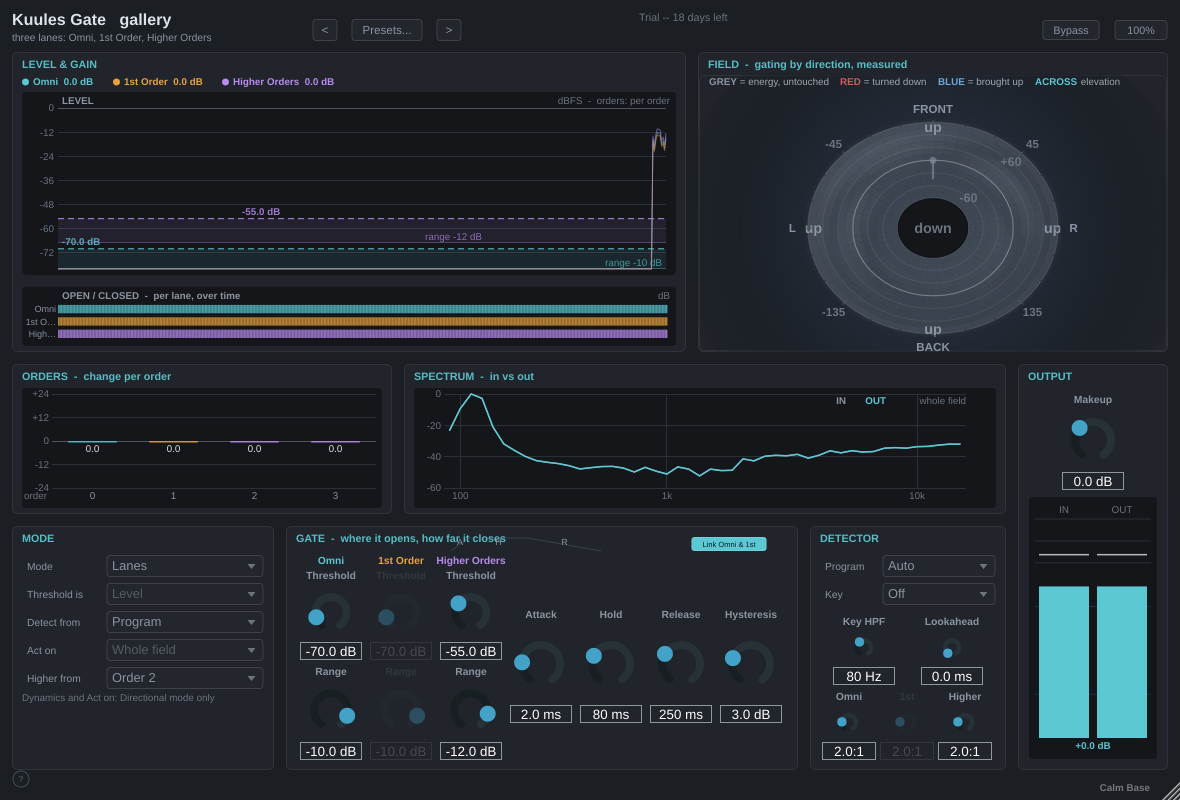Viewport: 1180px width, 800px height.
Task: Toggle the Link Omni & 1st button
Action: coord(728,544)
